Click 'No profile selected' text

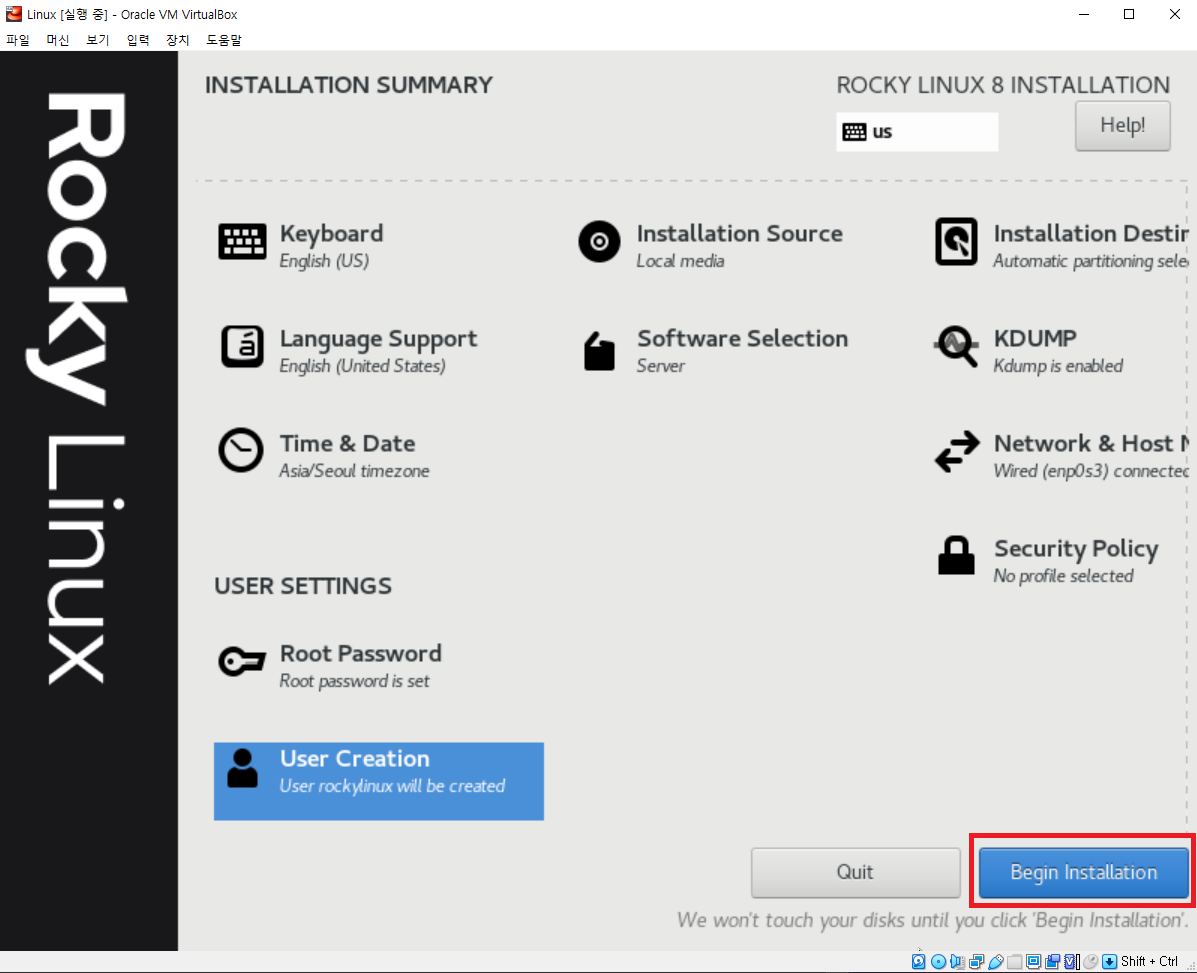(1063, 576)
